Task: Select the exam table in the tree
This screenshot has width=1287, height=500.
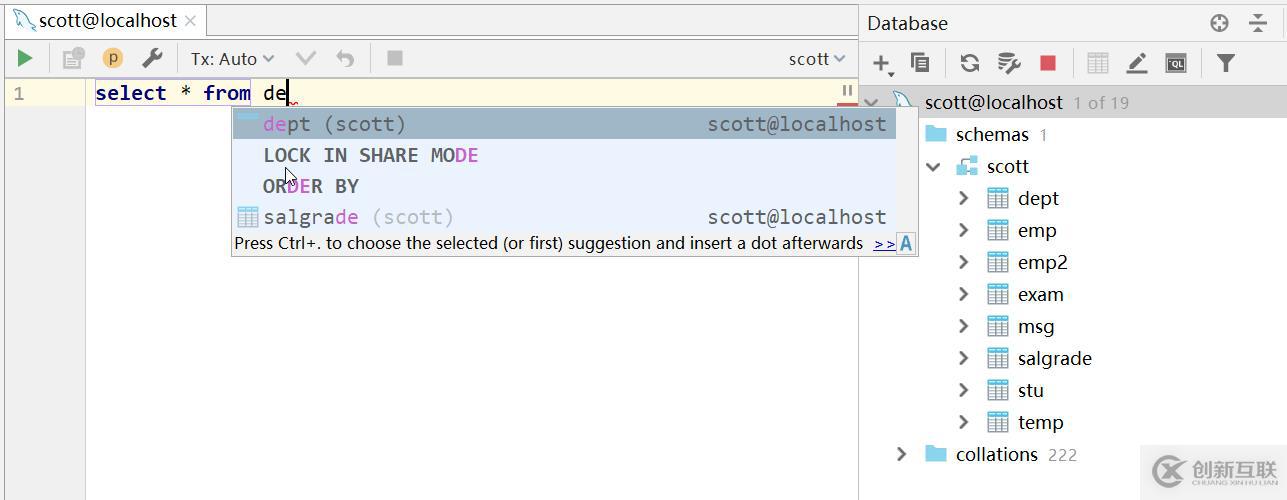Action: tap(1041, 295)
